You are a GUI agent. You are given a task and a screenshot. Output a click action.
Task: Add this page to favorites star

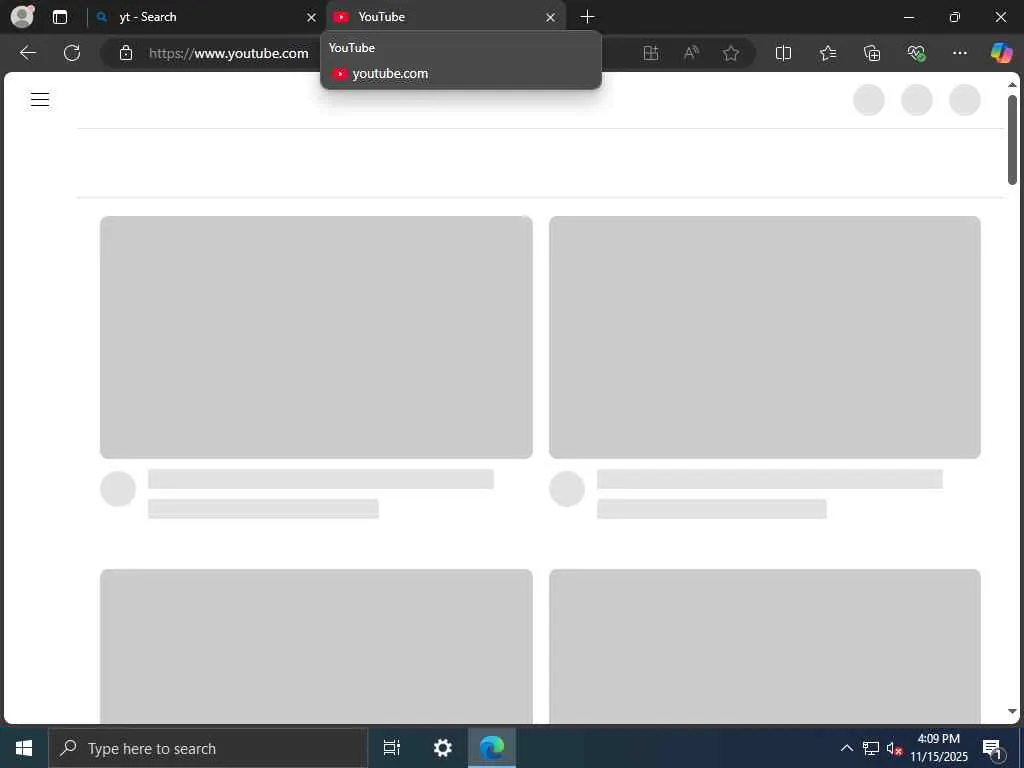[x=731, y=53]
